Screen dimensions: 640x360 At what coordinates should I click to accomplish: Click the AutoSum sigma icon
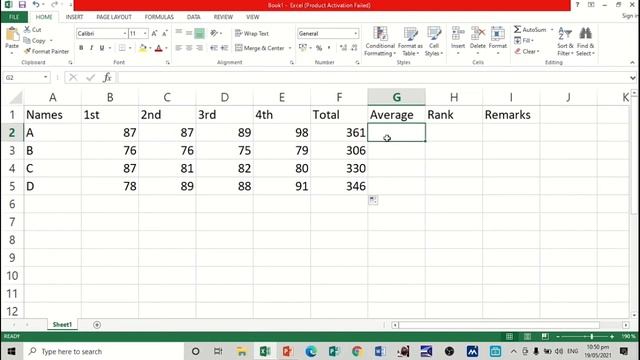(518, 29)
